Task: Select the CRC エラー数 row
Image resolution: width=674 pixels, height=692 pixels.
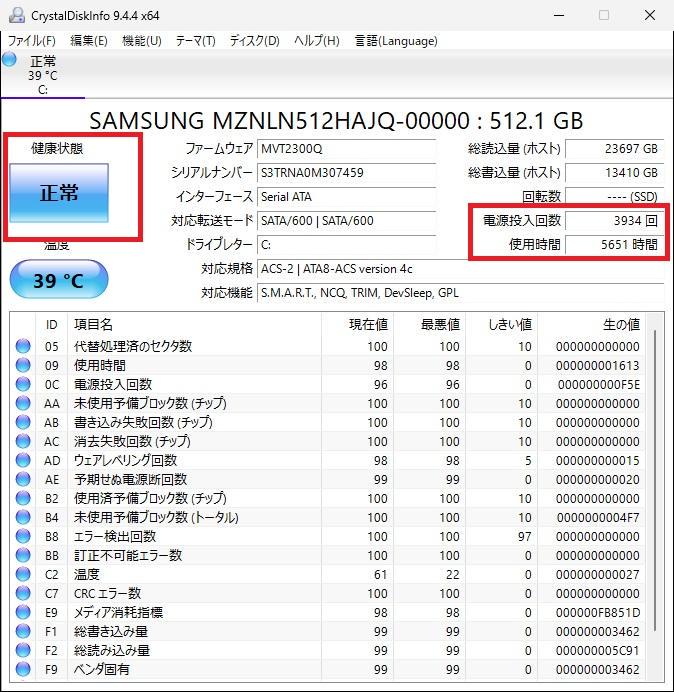Action: coord(327,593)
